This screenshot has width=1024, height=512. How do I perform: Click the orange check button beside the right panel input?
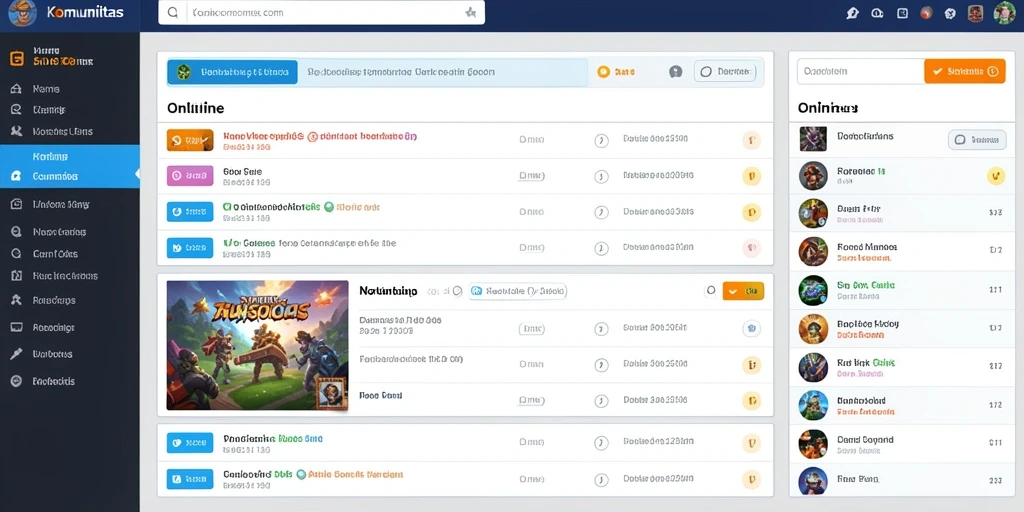965,71
